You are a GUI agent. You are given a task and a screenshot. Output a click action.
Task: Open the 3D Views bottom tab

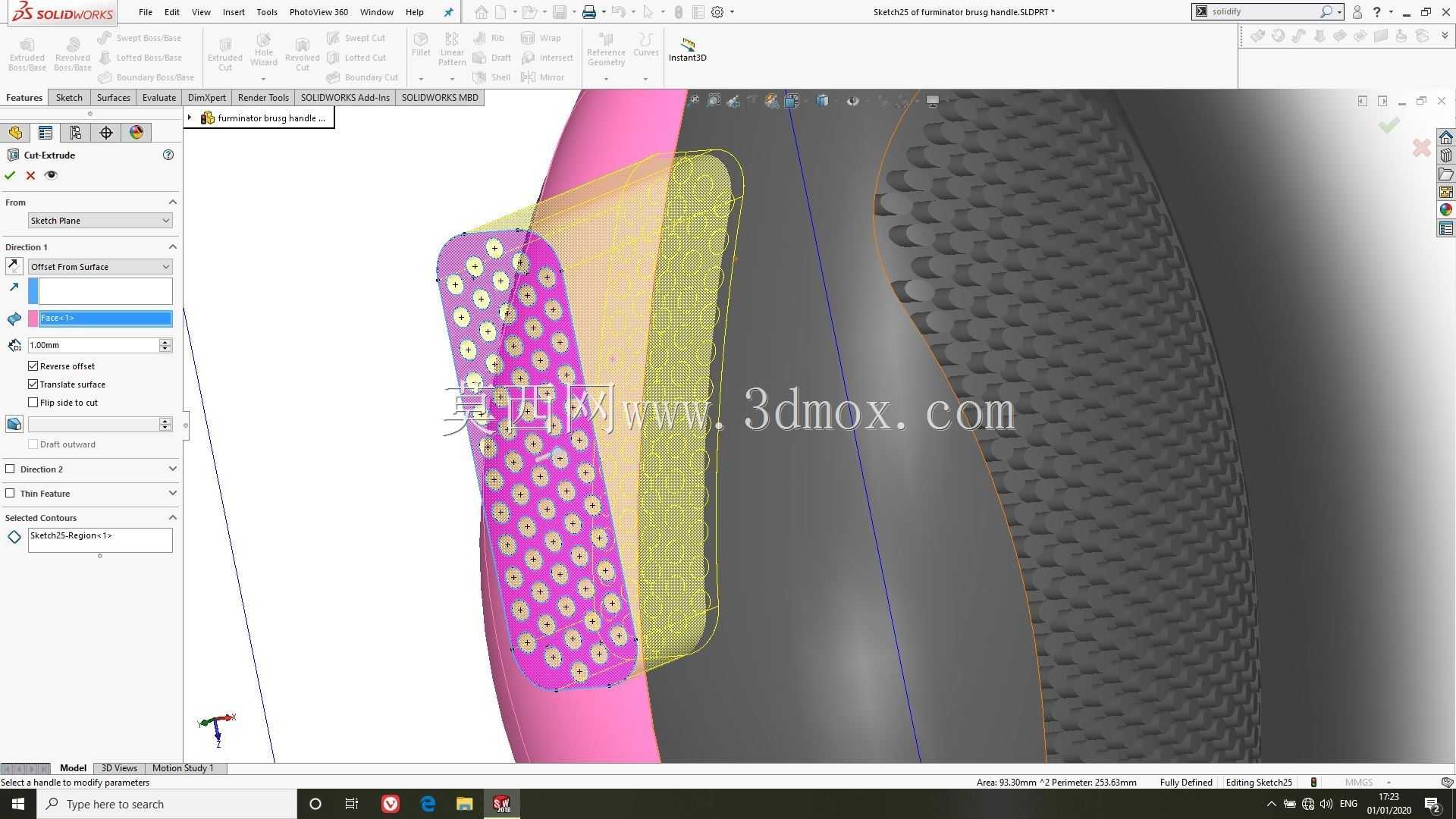pos(119,768)
